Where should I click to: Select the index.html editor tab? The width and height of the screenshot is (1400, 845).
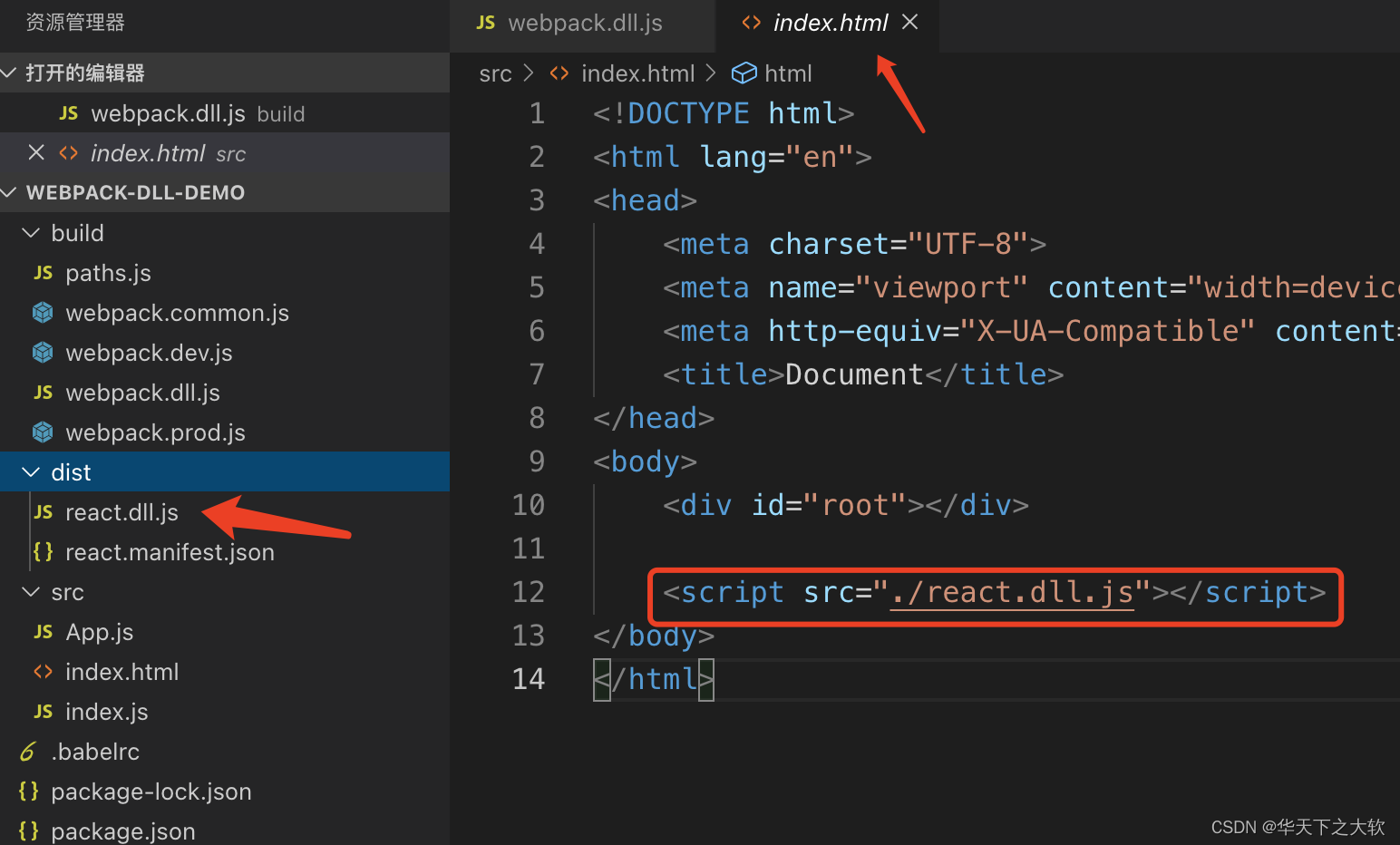point(828,24)
